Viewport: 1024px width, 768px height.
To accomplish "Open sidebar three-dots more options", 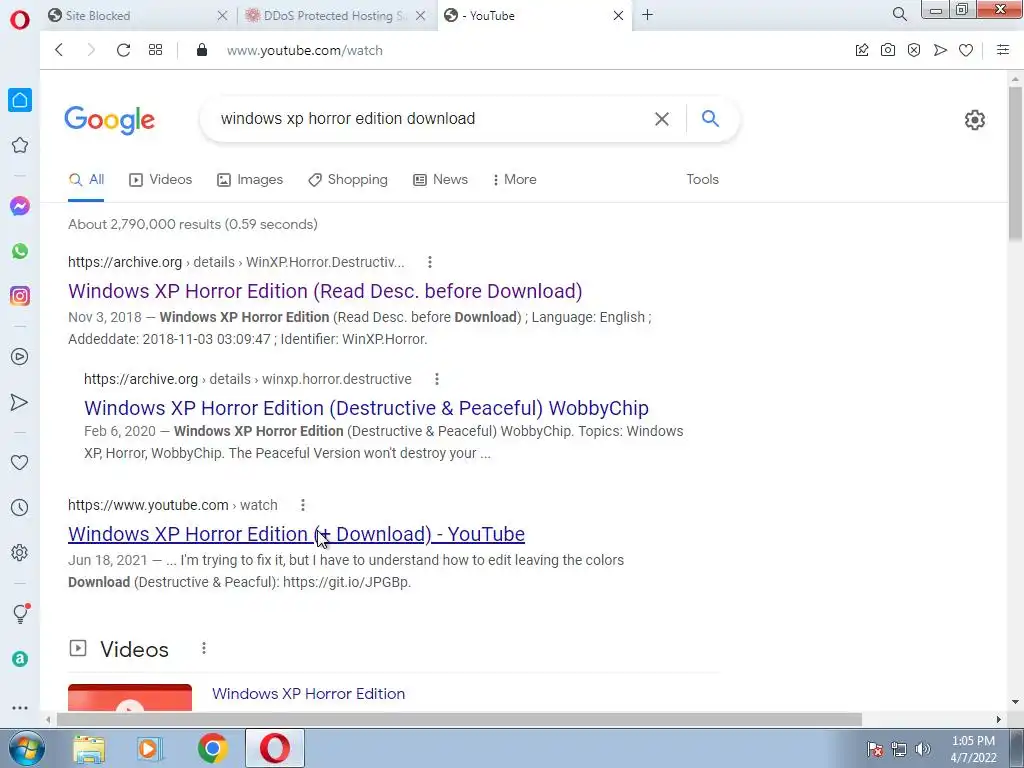I will tap(20, 707).
